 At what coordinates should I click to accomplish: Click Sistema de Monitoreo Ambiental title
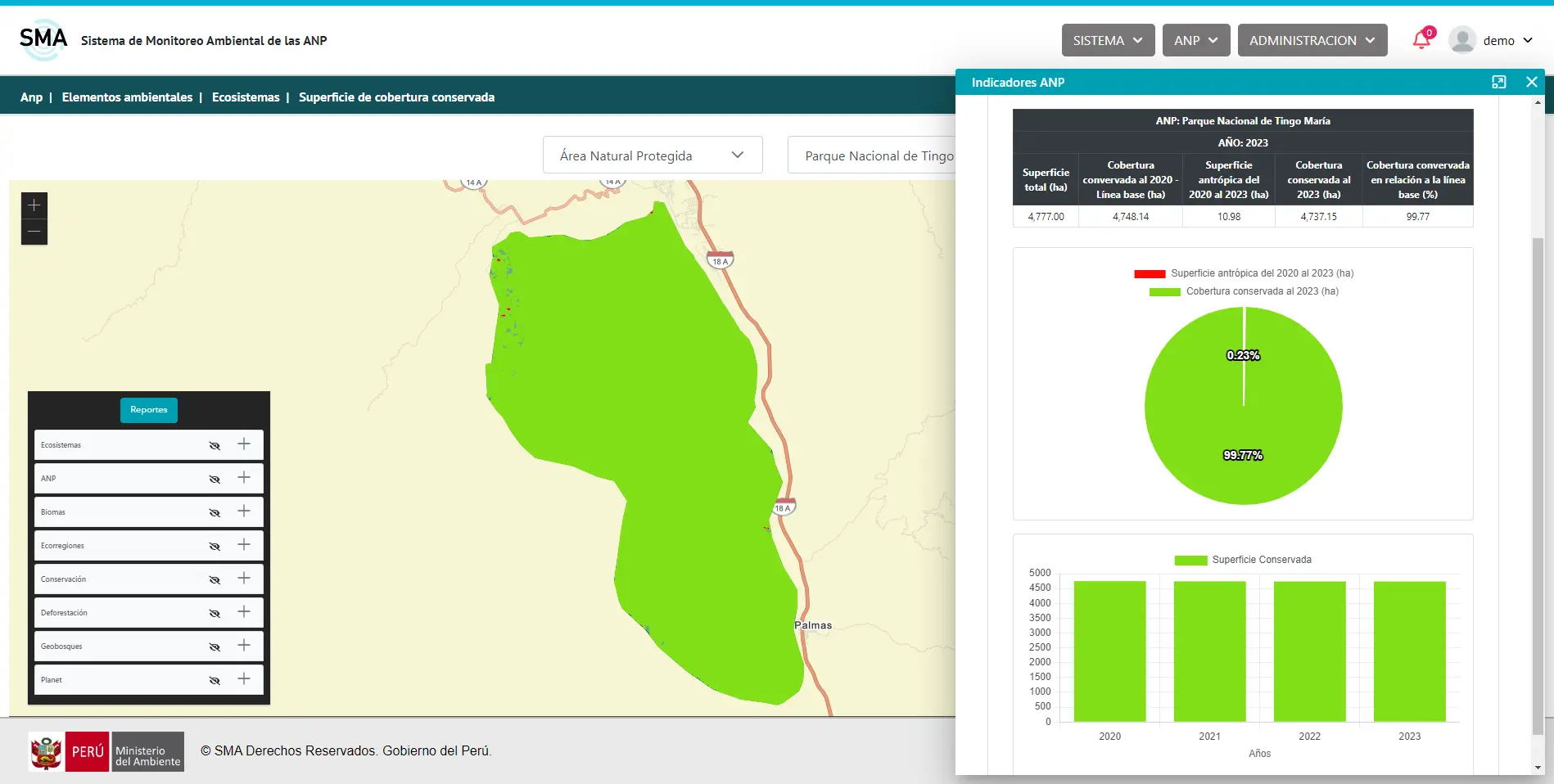pos(204,40)
